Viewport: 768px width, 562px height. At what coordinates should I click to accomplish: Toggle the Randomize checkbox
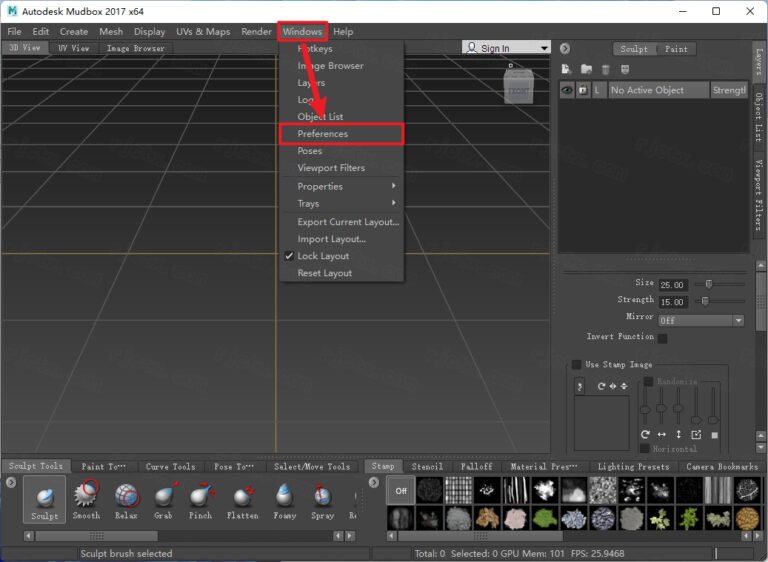point(648,381)
